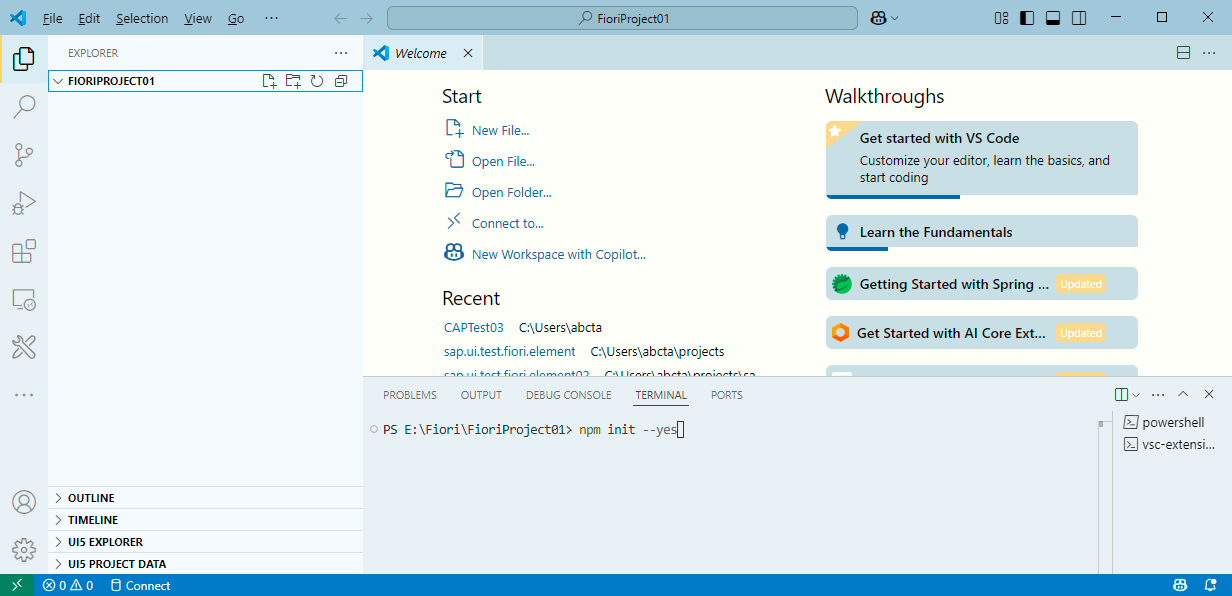Open editor More Actions ellipsis
The height and width of the screenshot is (596, 1232).
(1209, 53)
